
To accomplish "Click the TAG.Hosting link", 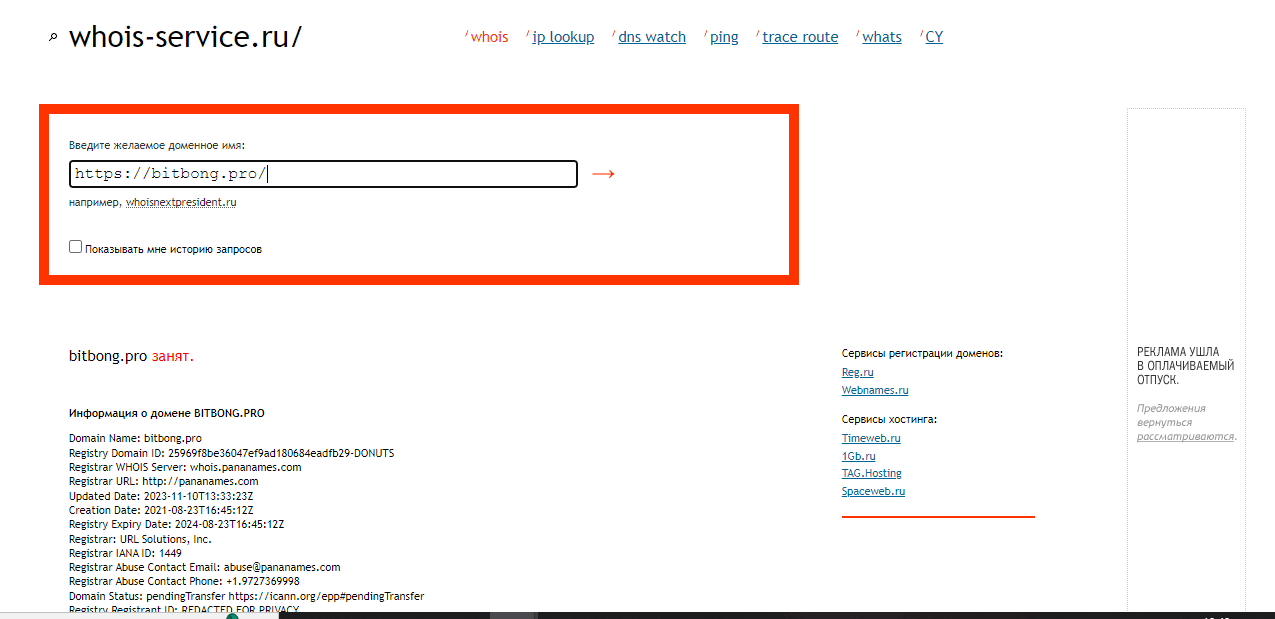I will pos(871,473).
